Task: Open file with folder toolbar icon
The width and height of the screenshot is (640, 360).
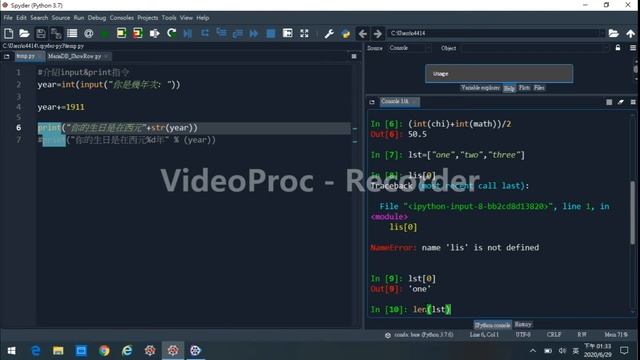Action: 24,33
